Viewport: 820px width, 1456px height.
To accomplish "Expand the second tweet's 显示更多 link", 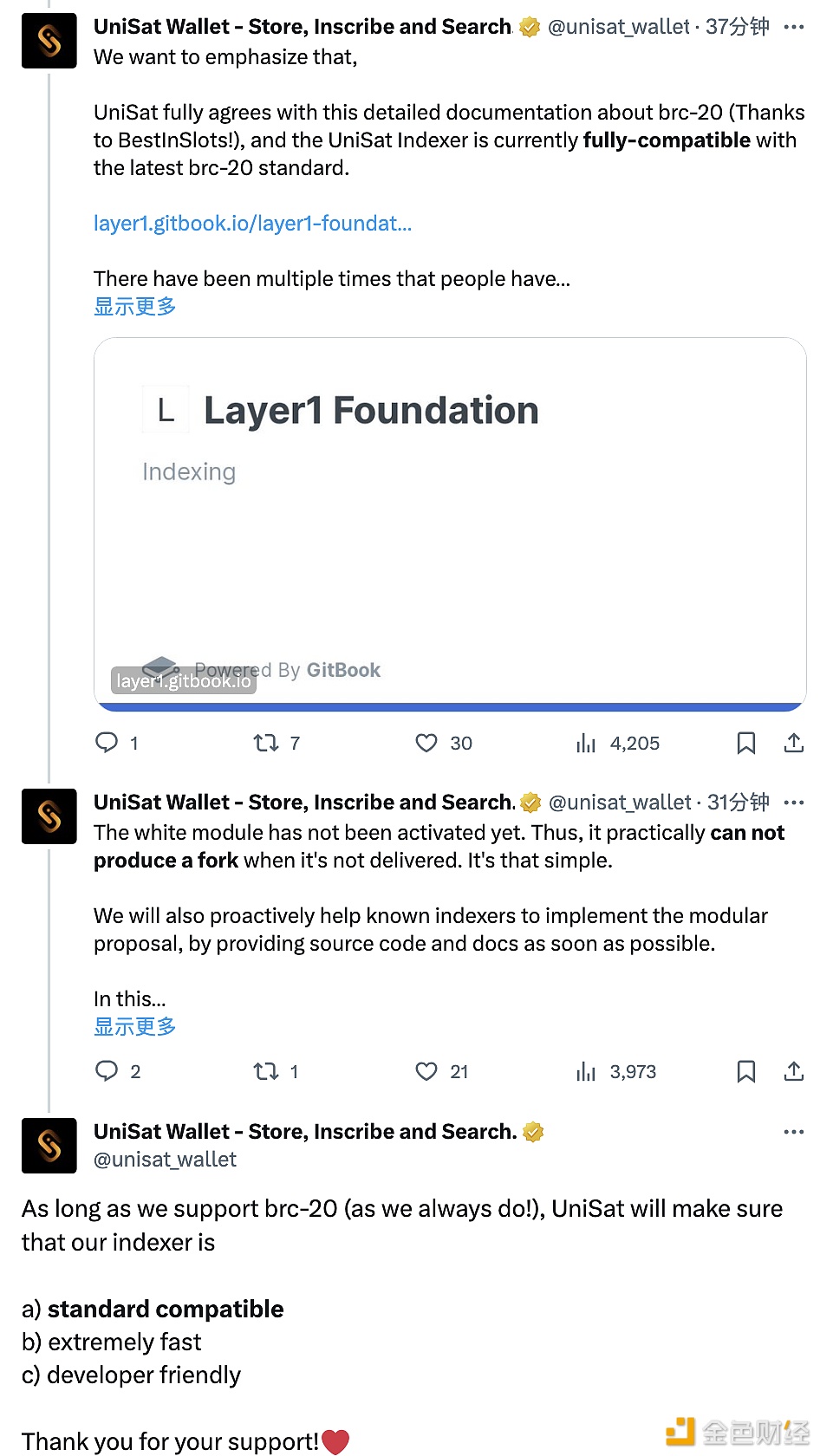I will click(x=135, y=1027).
